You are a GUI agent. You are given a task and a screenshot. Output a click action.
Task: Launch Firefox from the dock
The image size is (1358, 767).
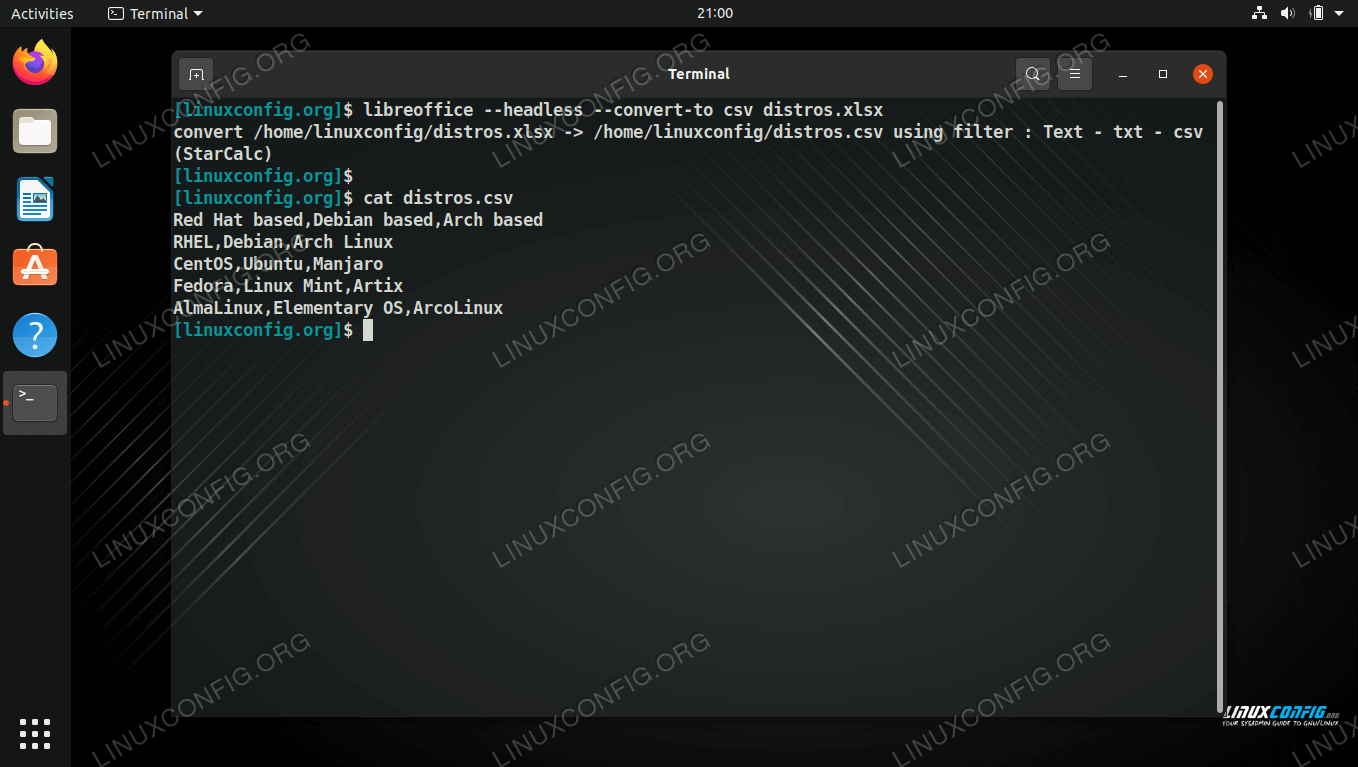(x=35, y=64)
